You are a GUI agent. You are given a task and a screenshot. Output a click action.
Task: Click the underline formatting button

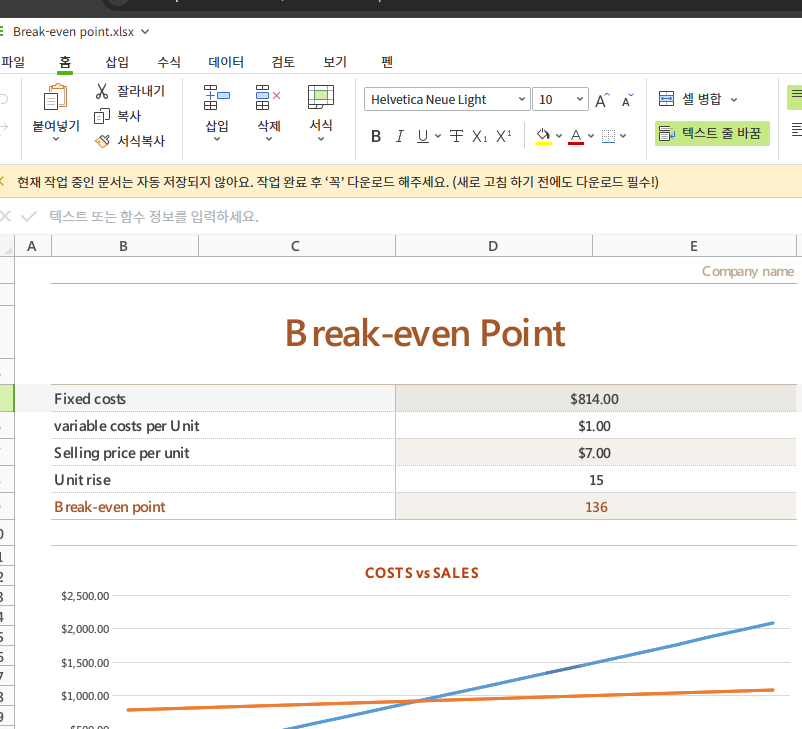(421, 136)
